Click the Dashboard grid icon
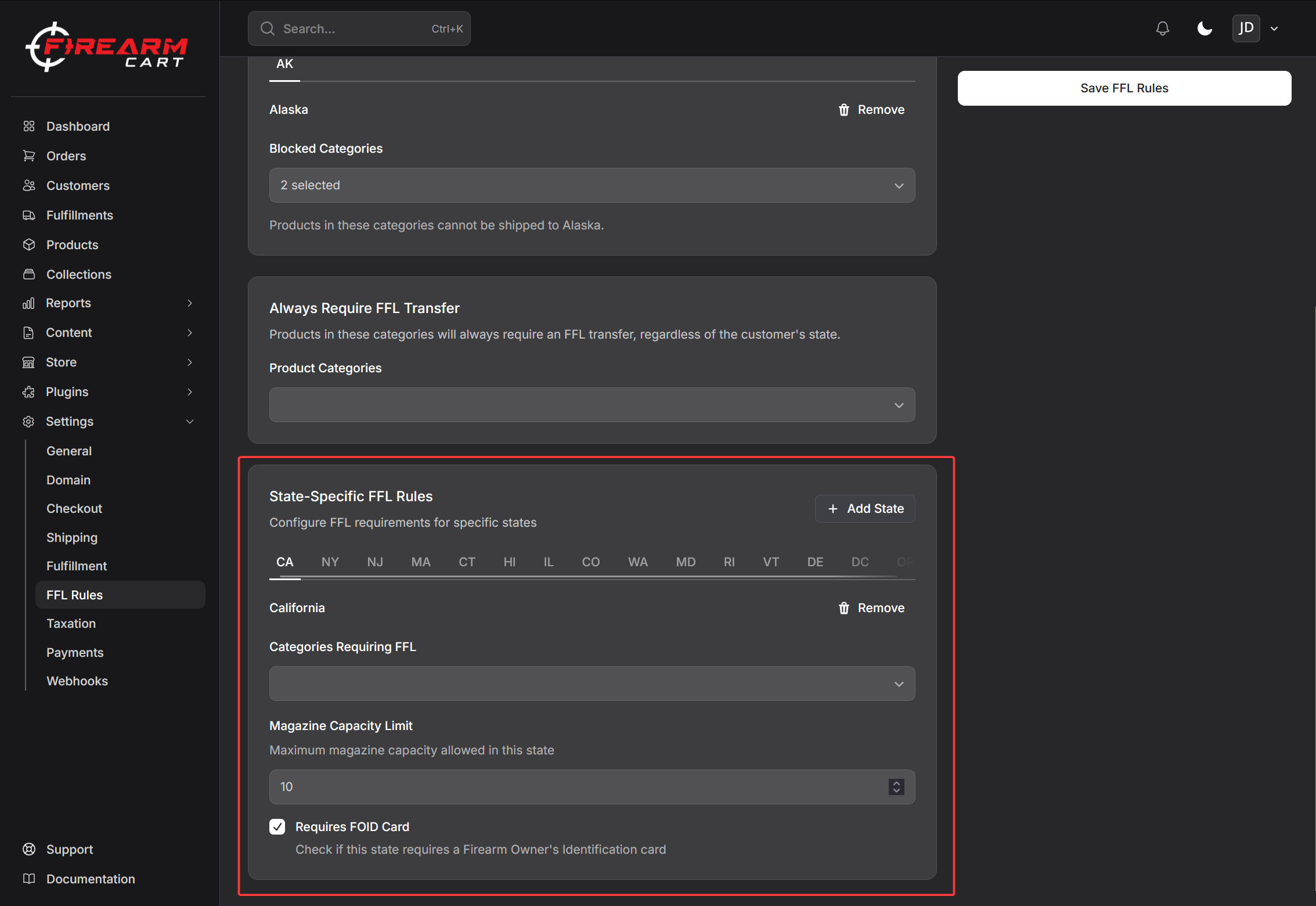1316x906 pixels. point(29,126)
